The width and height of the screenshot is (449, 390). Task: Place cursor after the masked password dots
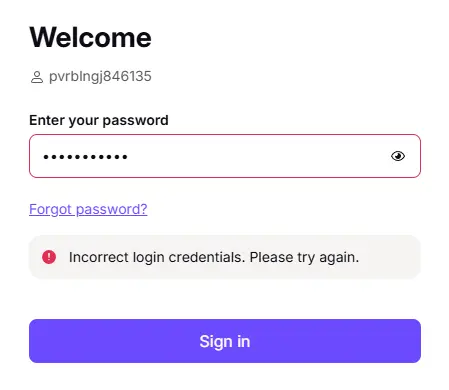[131, 156]
